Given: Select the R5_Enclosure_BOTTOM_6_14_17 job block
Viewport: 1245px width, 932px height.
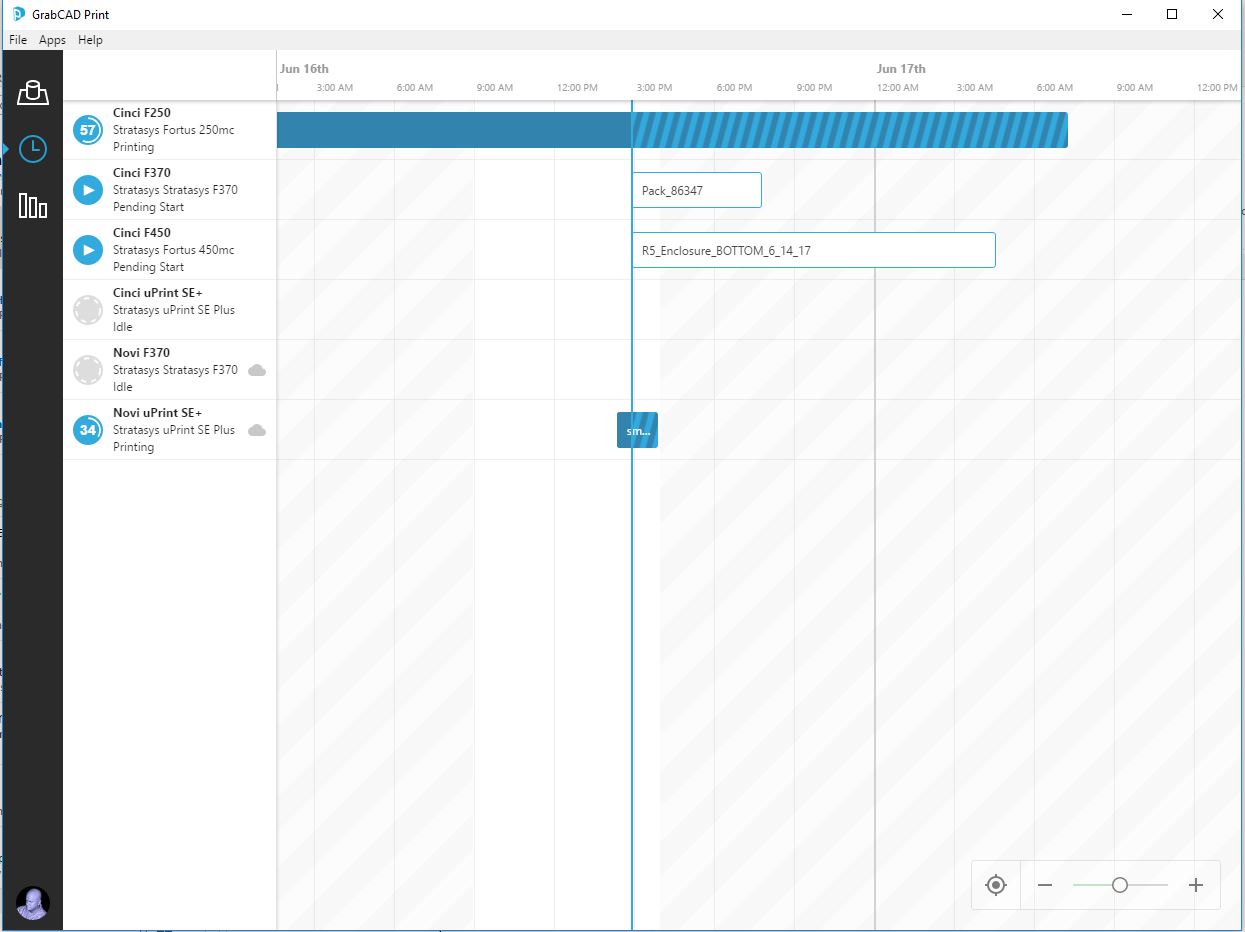Looking at the screenshot, I should [x=814, y=250].
